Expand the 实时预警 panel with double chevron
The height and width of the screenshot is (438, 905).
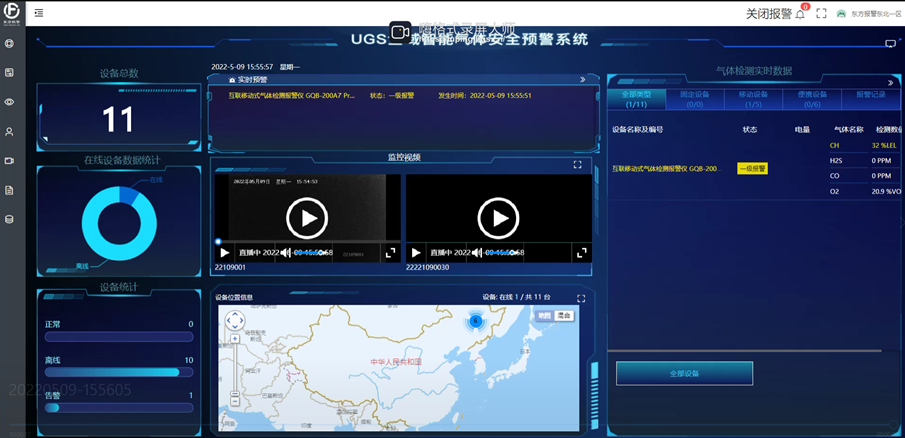582,79
